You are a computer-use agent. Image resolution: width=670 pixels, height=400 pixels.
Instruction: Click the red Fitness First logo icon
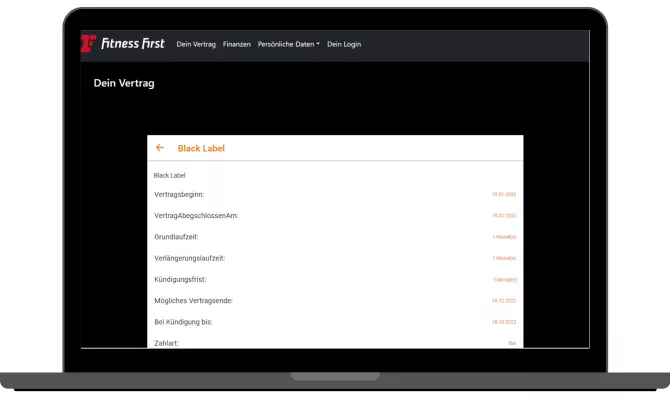click(89, 44)
